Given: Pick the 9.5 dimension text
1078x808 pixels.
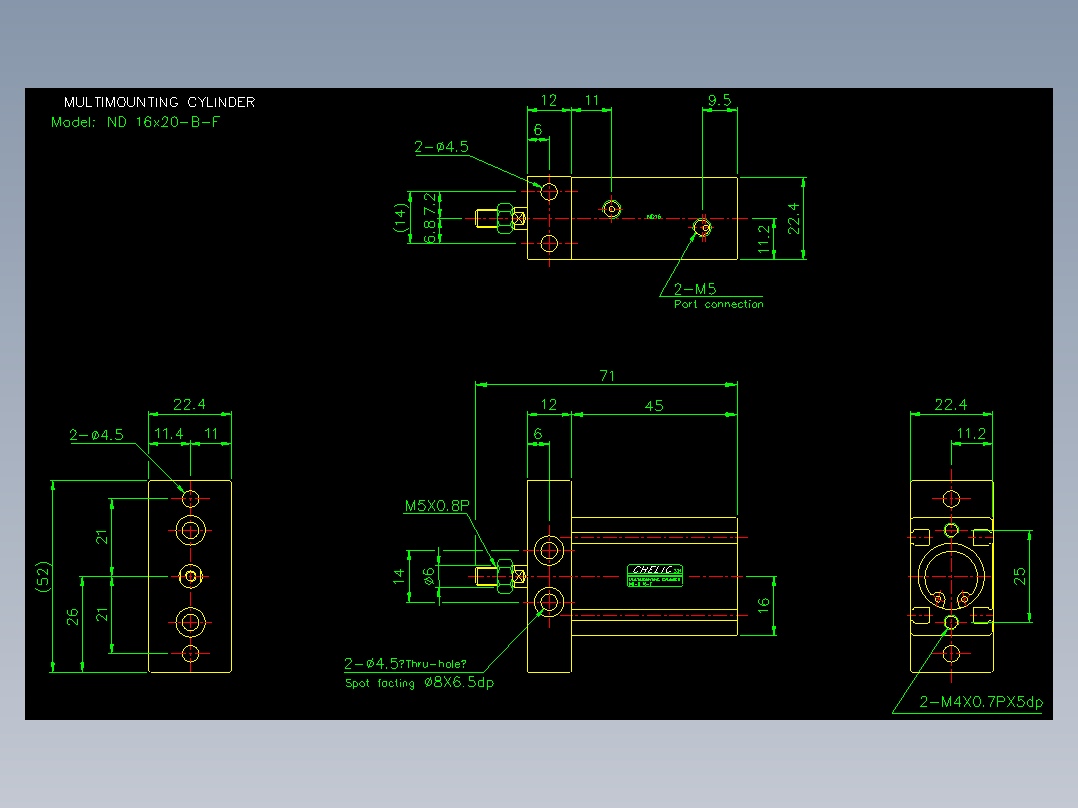Looking at the screenshot, I should tap(719, 100).
